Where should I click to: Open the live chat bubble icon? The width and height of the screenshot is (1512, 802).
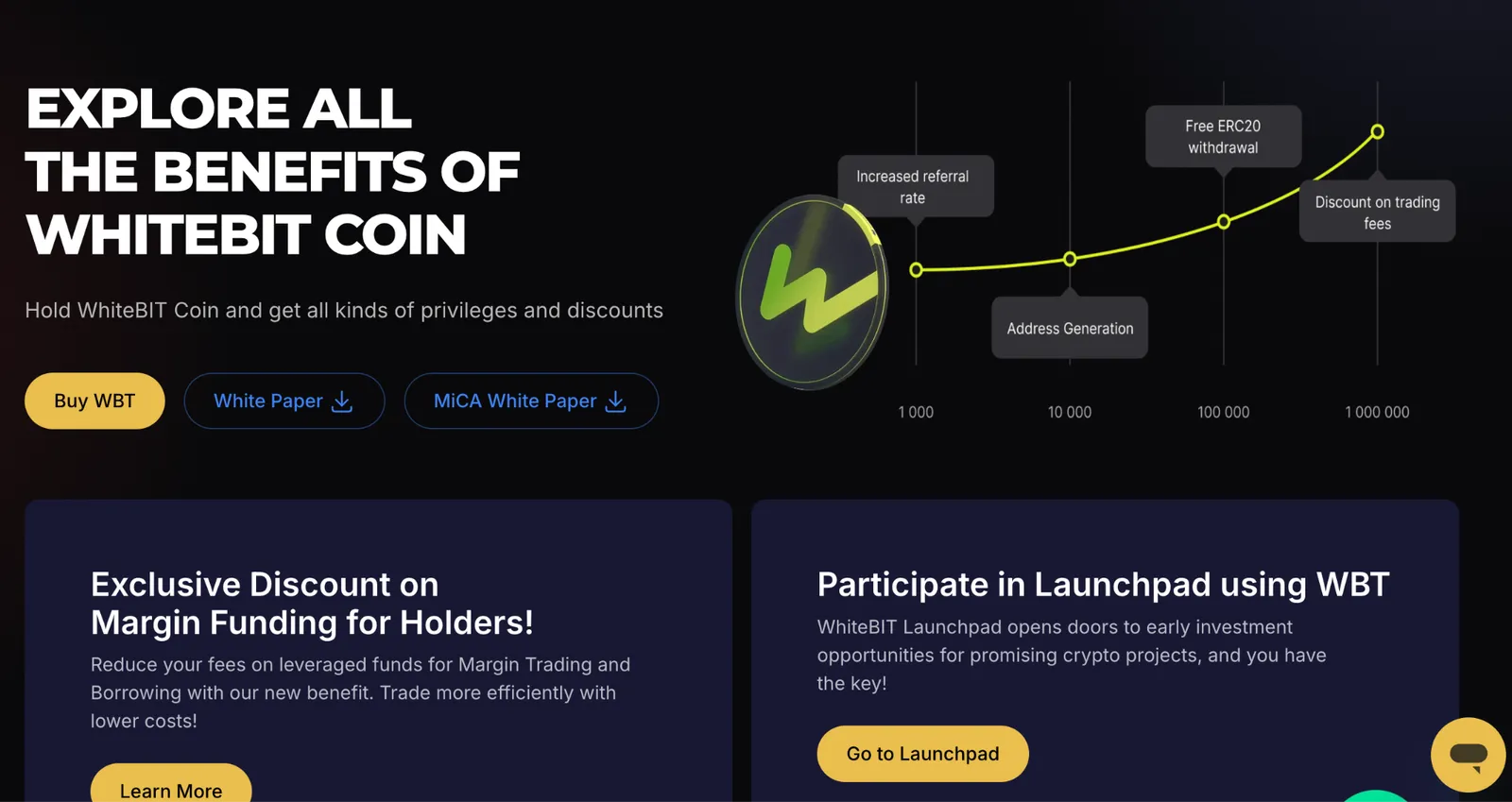(1468, 755)
